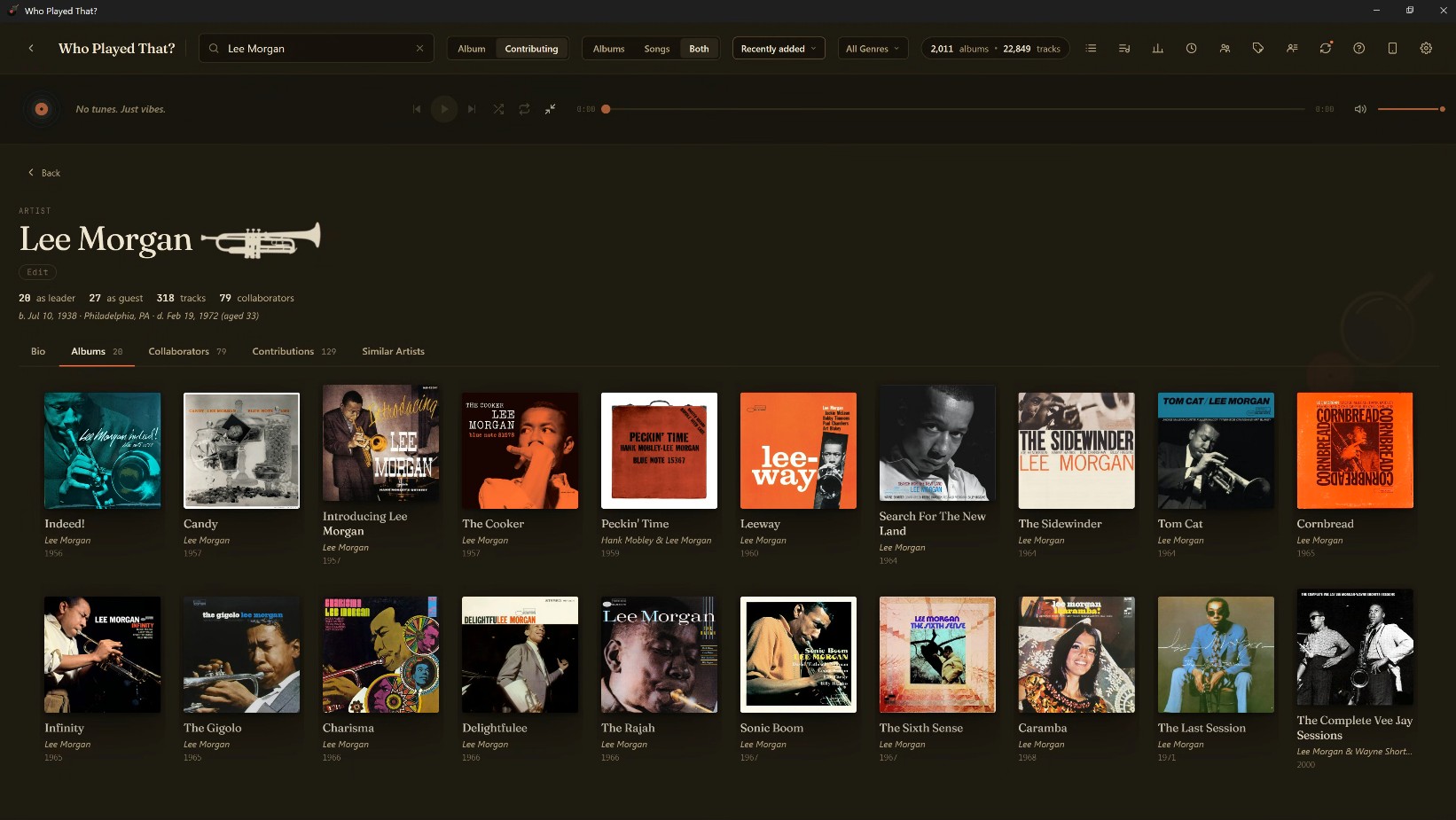Click the Edit button under Lee Morgan
Screen dimensions: 1456x820
[37, 272]
